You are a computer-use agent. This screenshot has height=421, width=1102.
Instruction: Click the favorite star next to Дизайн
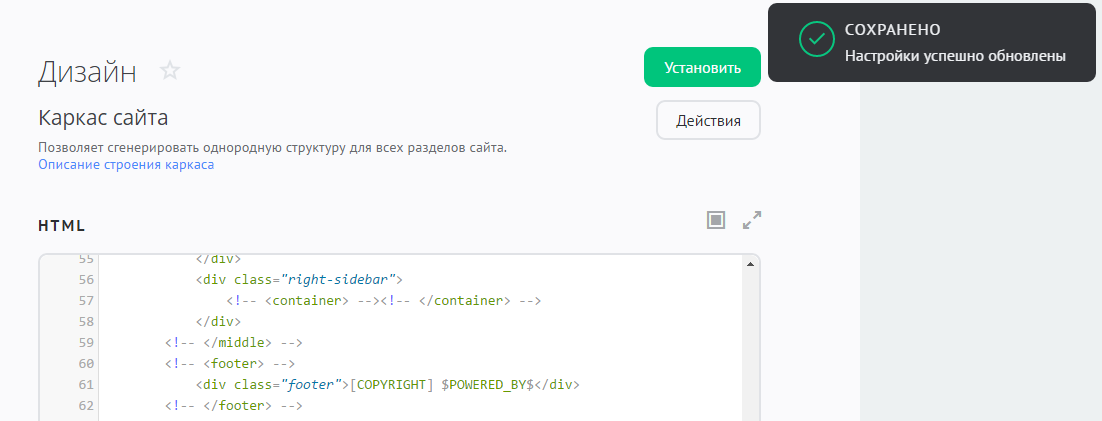coord(171,71)
